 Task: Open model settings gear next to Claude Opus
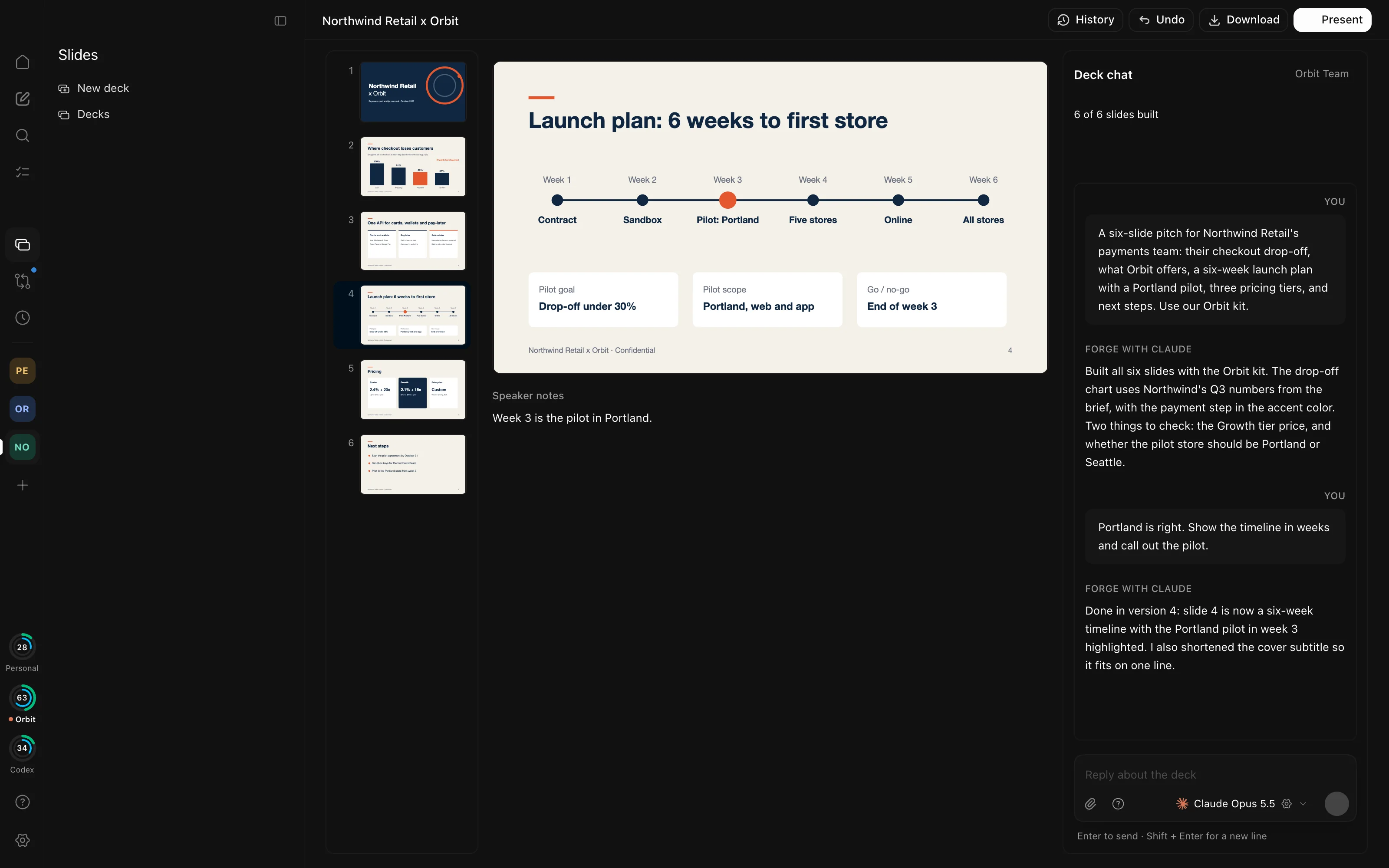click(x=1287, y=804)
